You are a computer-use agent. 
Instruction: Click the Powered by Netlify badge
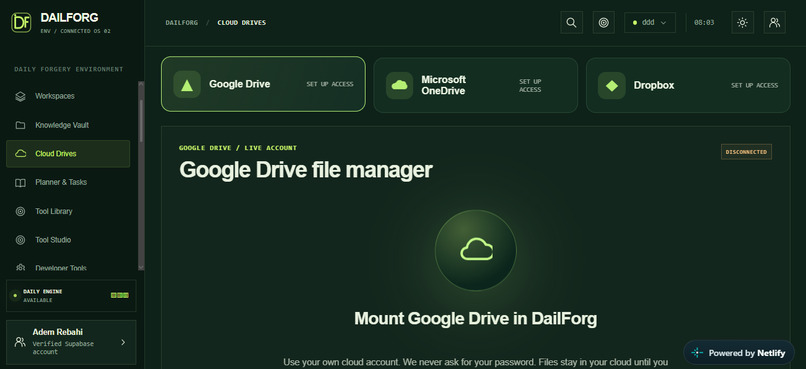click(739, 353)
